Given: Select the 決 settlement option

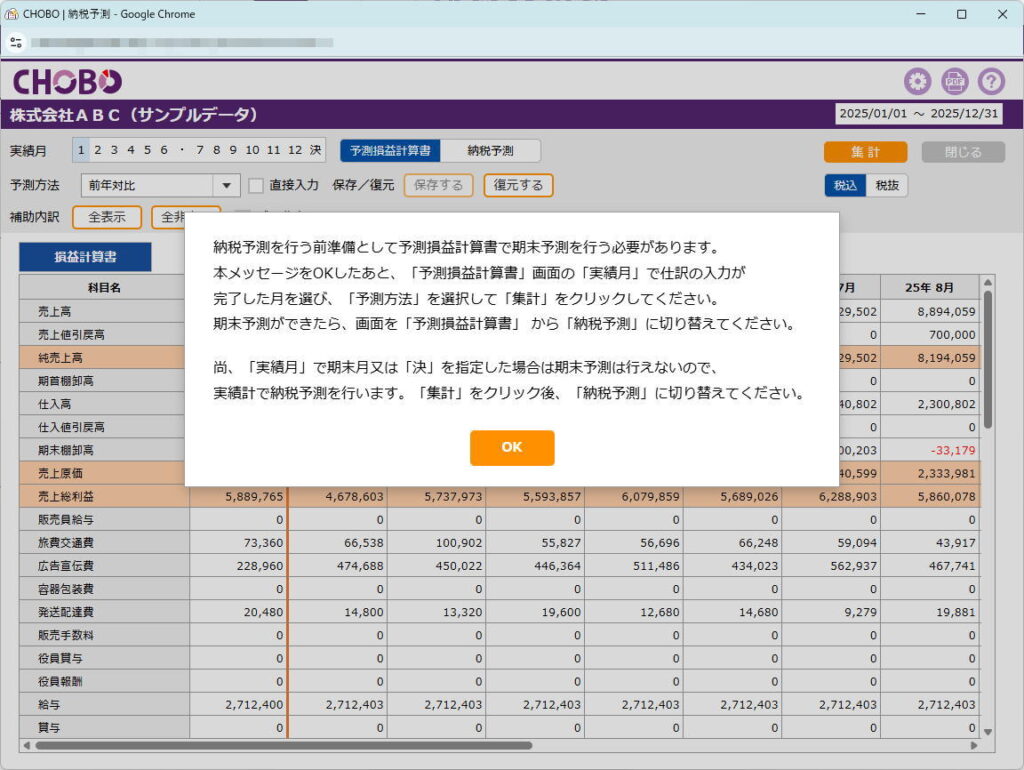Looking at the screenshot, I should pyautogui.click(x=315, y=150).
